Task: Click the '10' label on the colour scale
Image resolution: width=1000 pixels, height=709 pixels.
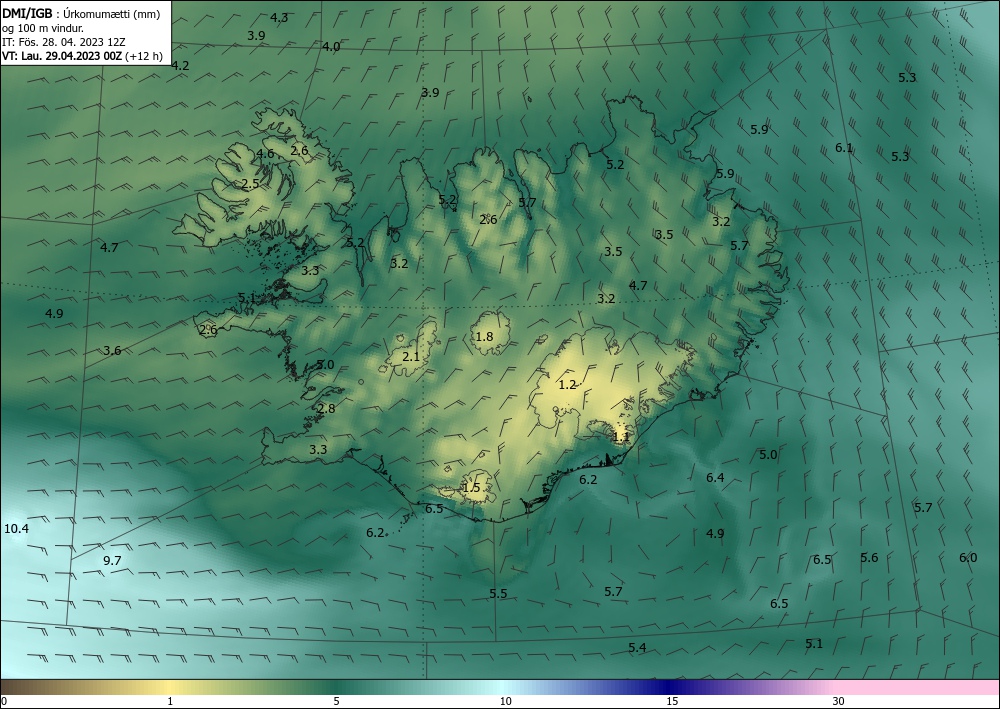Action: pyautogui.click(x=506, y=702)
